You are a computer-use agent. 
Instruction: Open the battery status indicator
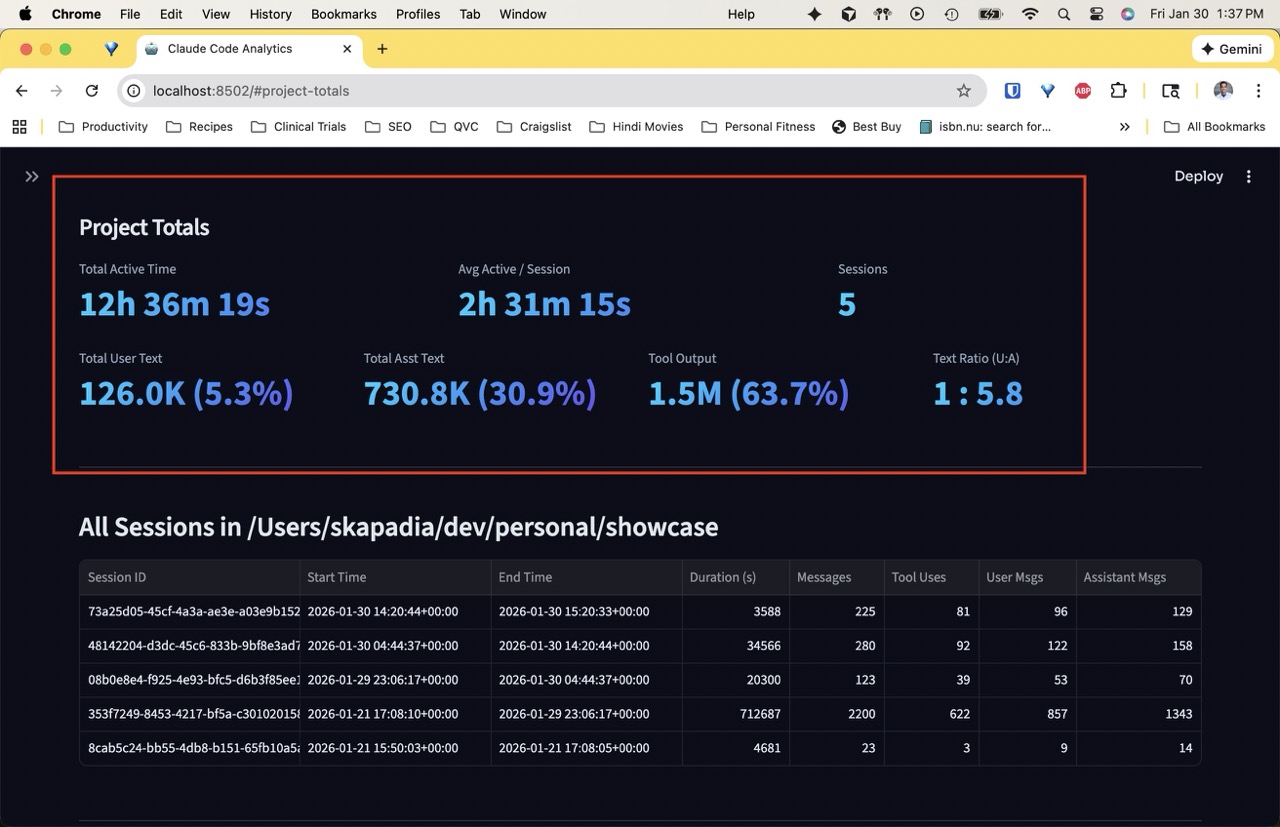tap(990, 14)
